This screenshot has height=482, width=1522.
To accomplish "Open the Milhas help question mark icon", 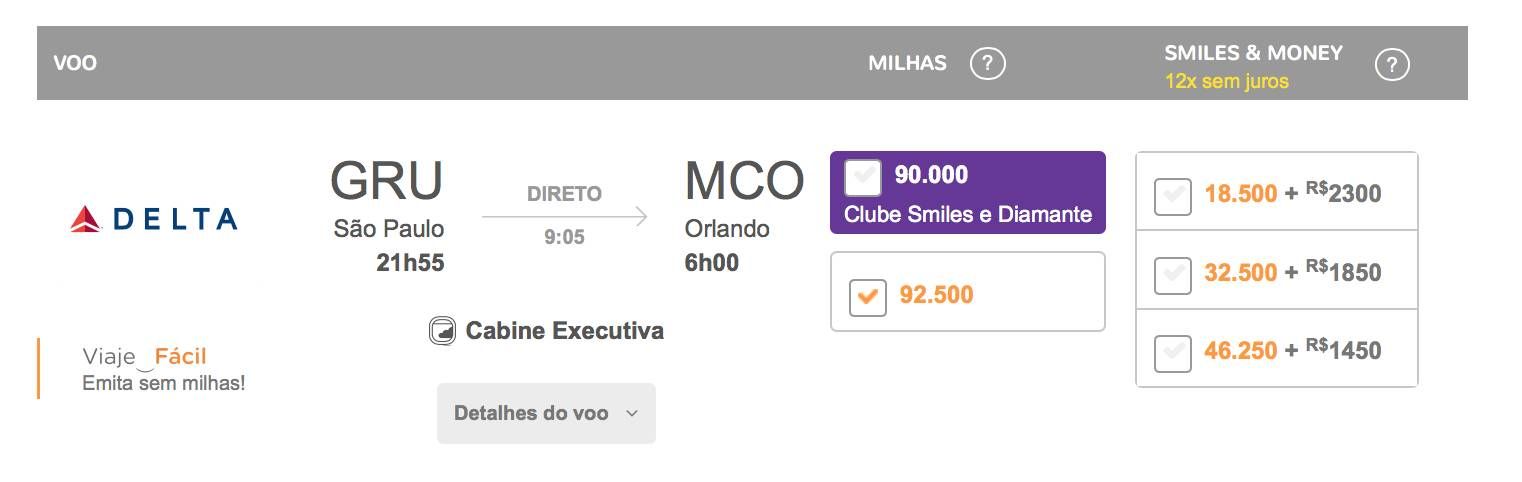I will (x=987, y=64).
